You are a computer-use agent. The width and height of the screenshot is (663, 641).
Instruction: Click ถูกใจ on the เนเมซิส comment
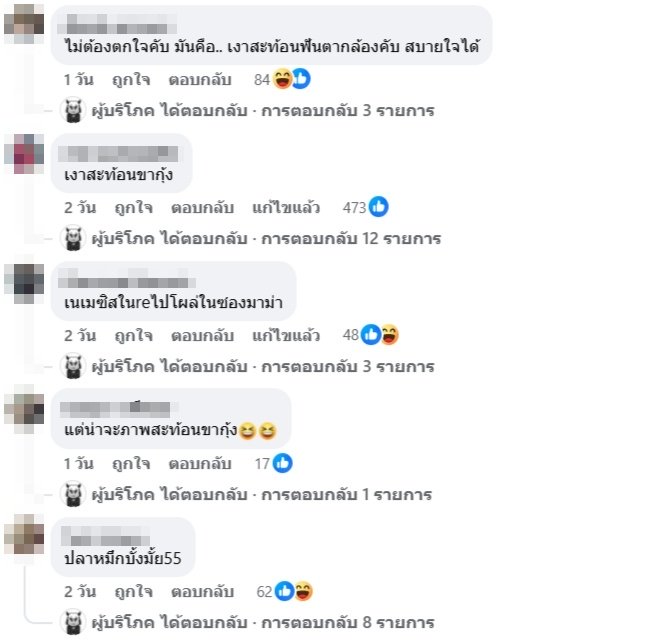(134, 336)
